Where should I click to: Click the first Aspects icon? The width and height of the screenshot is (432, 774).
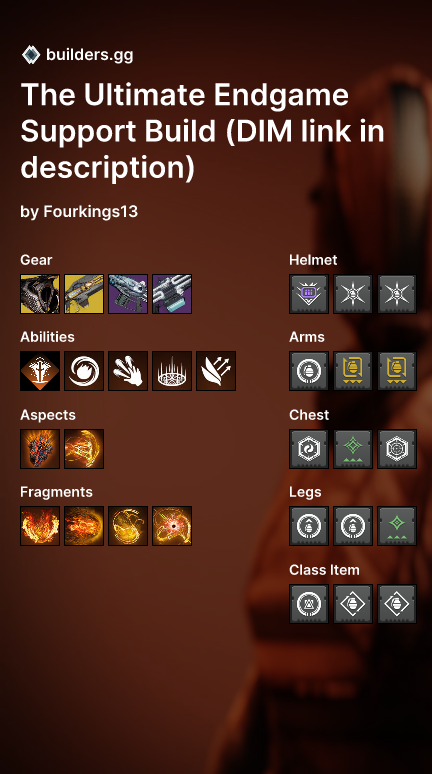(x=40, y=449)
